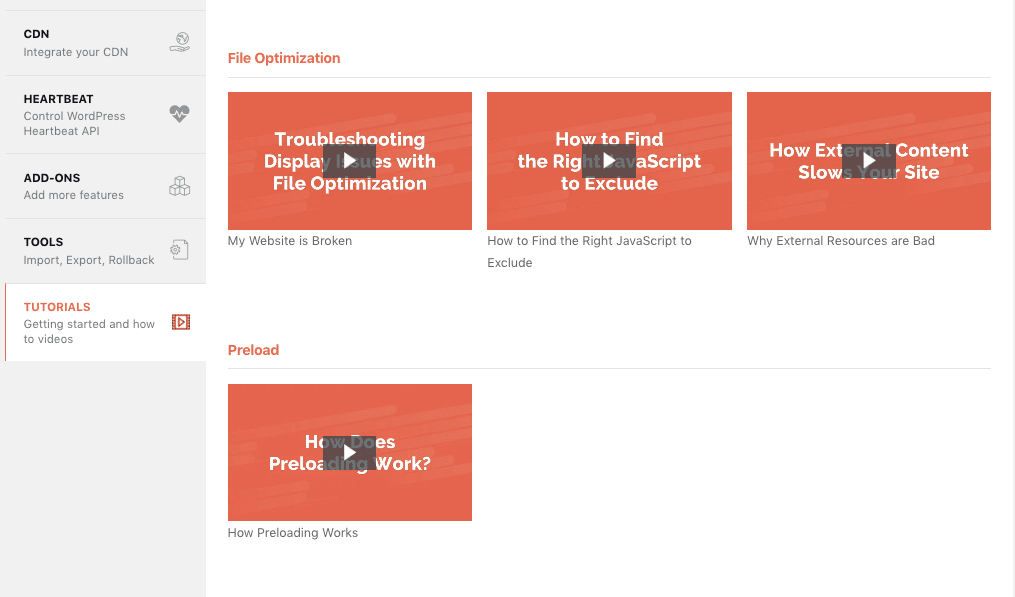1015x597 pixels.
Task: Click the How External Content Slows Your Site thumbnail
Action: click(868, 160)
